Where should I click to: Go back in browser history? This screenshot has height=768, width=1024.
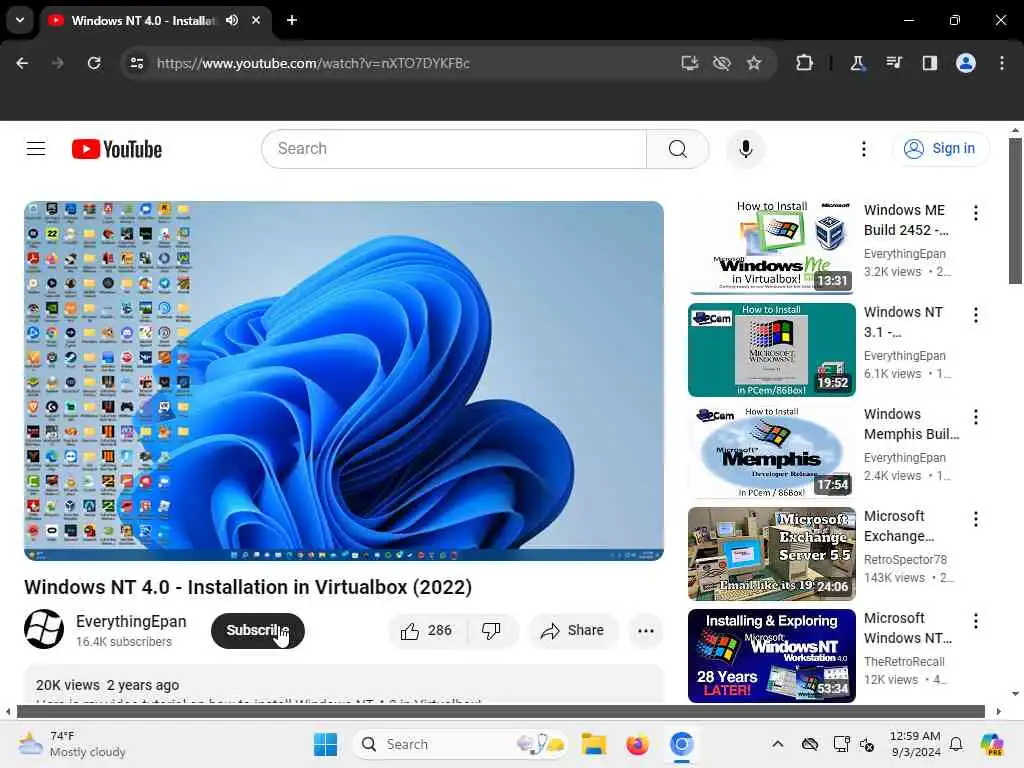[x=22, y=63]
